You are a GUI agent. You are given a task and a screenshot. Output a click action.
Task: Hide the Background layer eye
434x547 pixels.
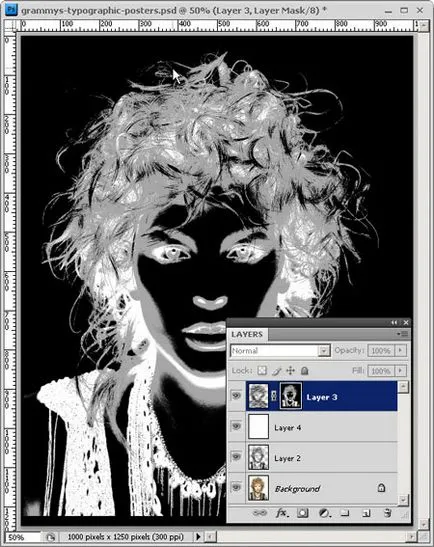pos(237,487)
